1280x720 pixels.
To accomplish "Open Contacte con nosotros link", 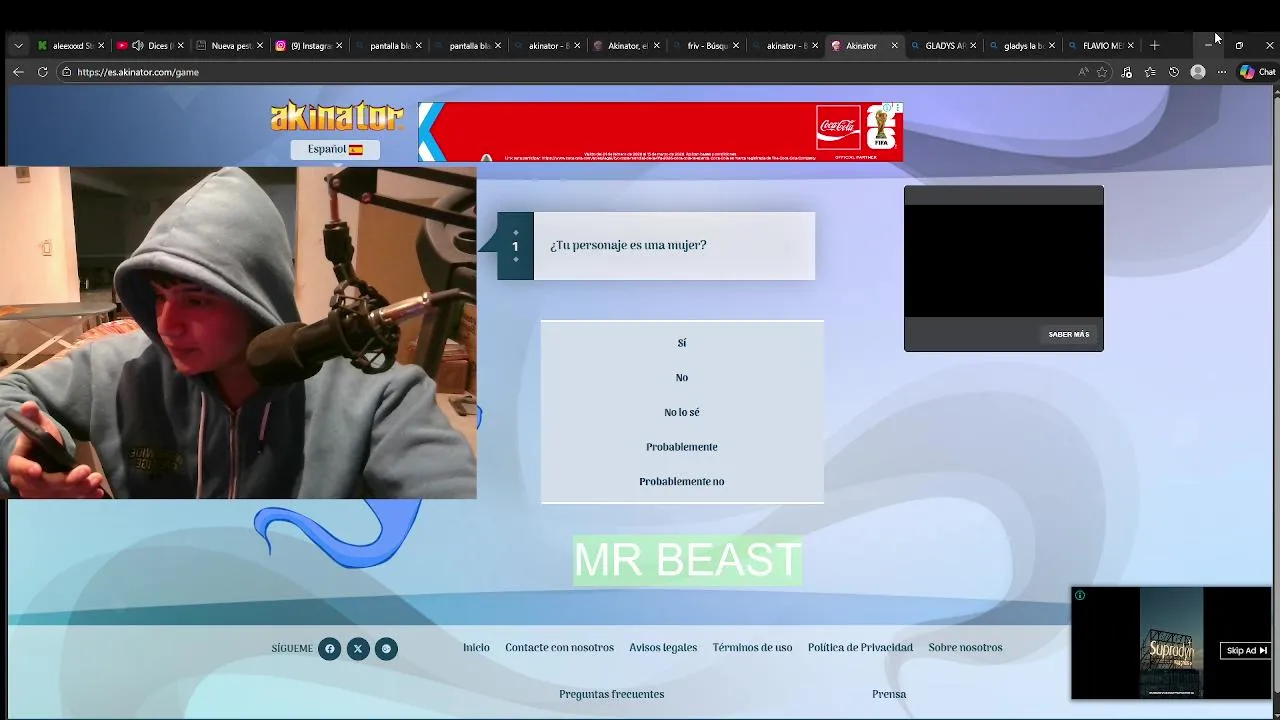I will [x=559, y=648].
